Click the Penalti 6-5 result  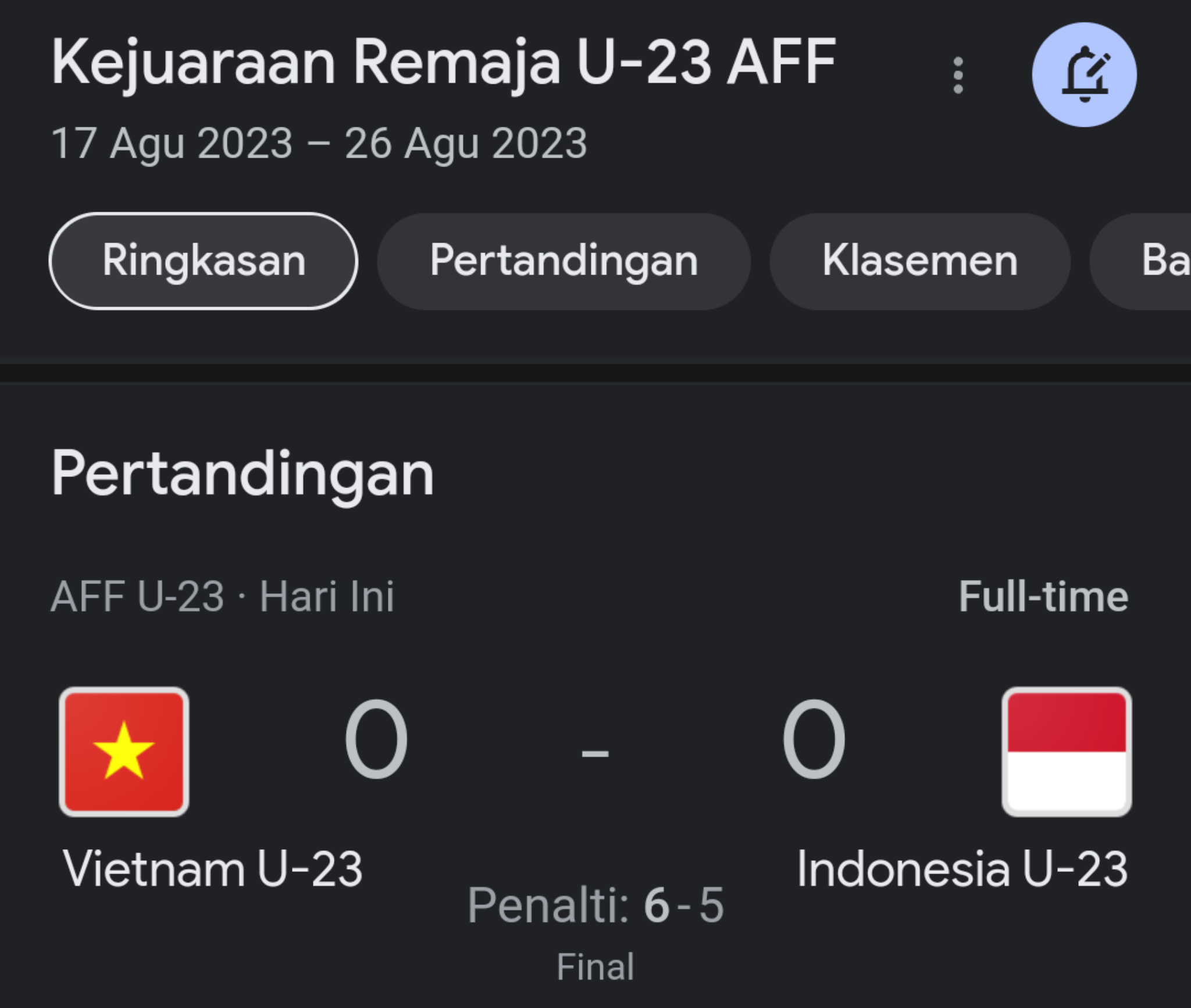[x=595, y=905]
